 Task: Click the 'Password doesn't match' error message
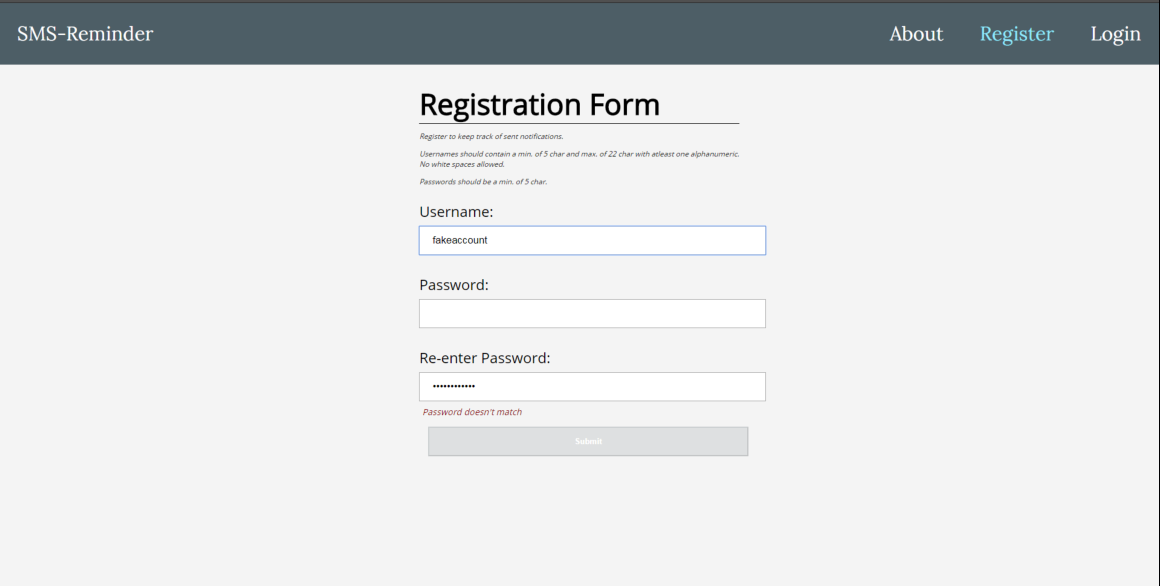(470, 411)
